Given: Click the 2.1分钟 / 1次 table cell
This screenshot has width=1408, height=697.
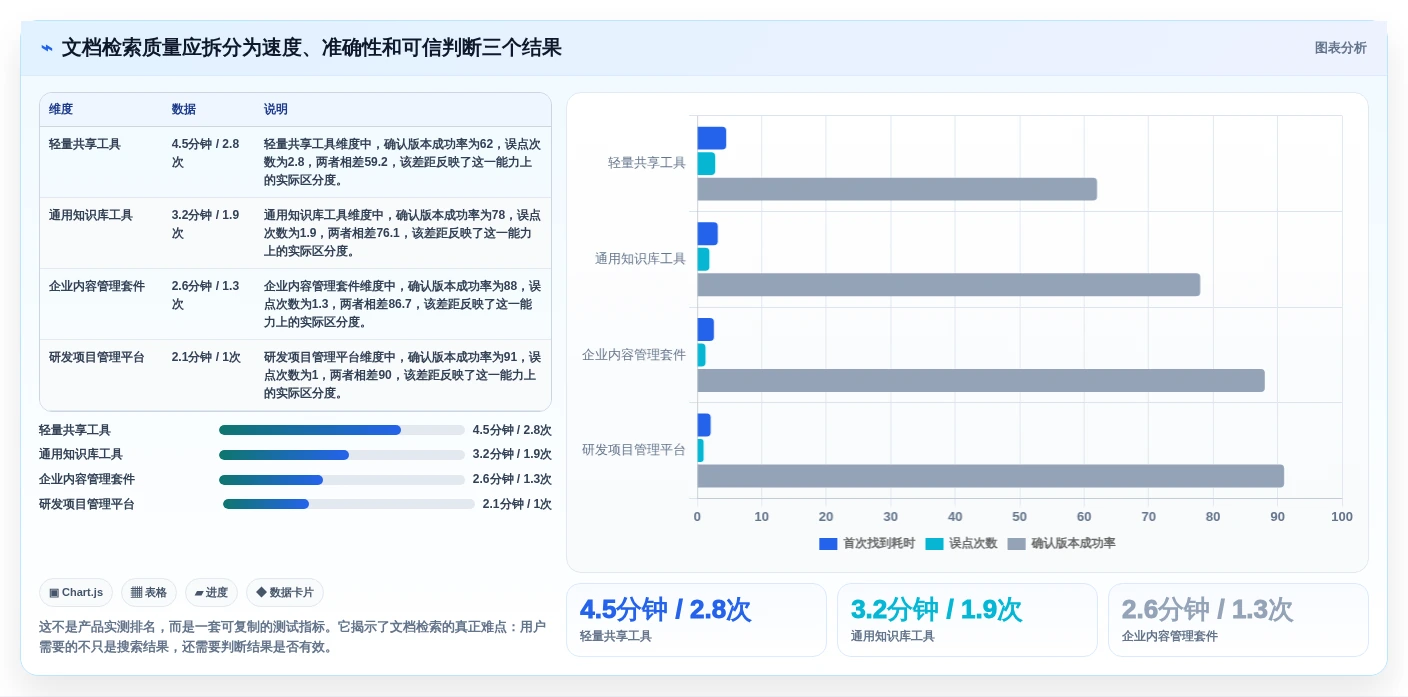Looking at the screenshot, I should click(206, 357).
